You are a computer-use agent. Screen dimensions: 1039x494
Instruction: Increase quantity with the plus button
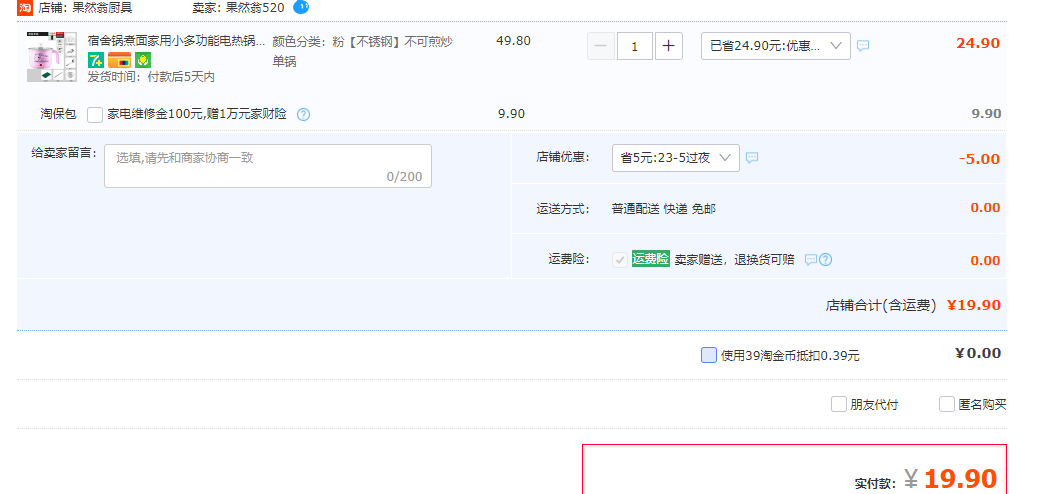[669, 46]
